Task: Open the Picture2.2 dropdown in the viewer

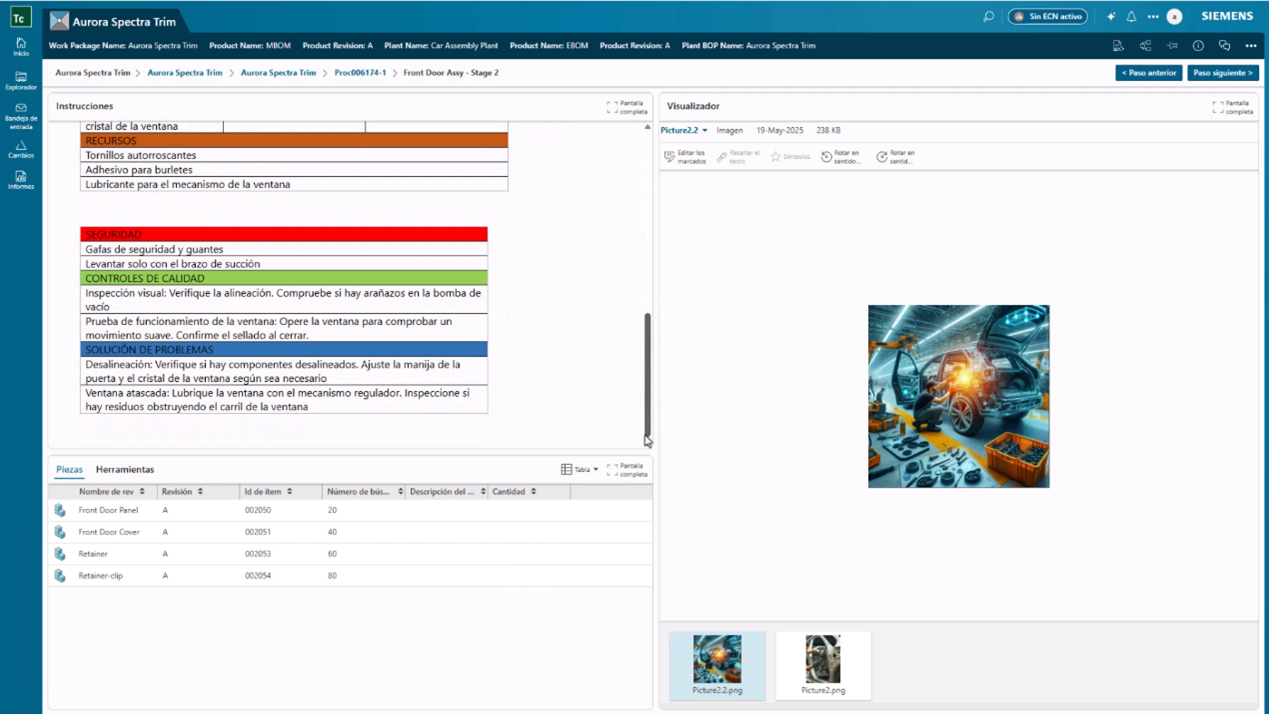Action: [684, 130]
